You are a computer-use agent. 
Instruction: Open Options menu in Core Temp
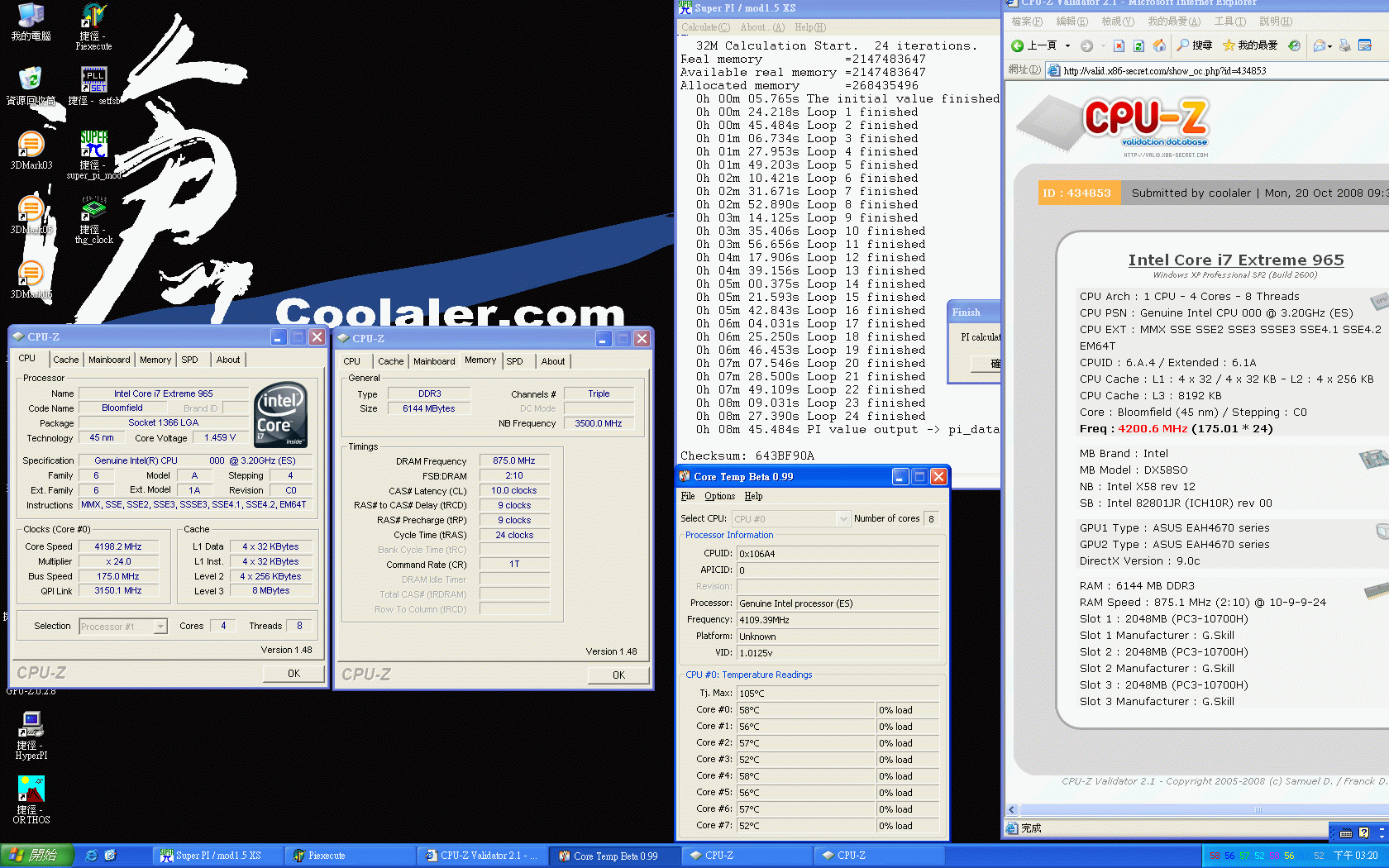coord(719,496)
